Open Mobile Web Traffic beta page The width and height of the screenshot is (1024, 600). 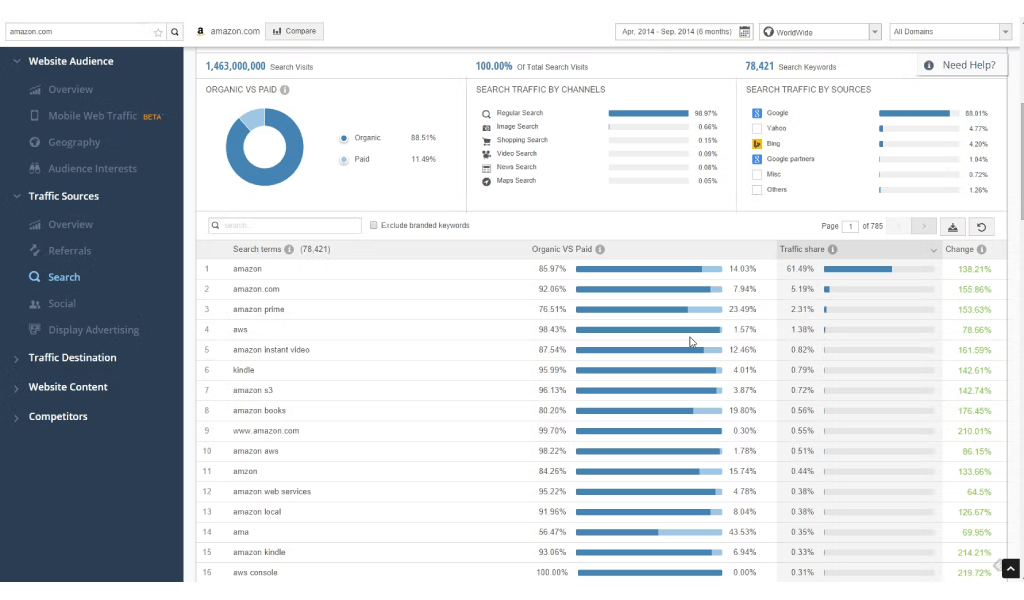pos(92,116)
